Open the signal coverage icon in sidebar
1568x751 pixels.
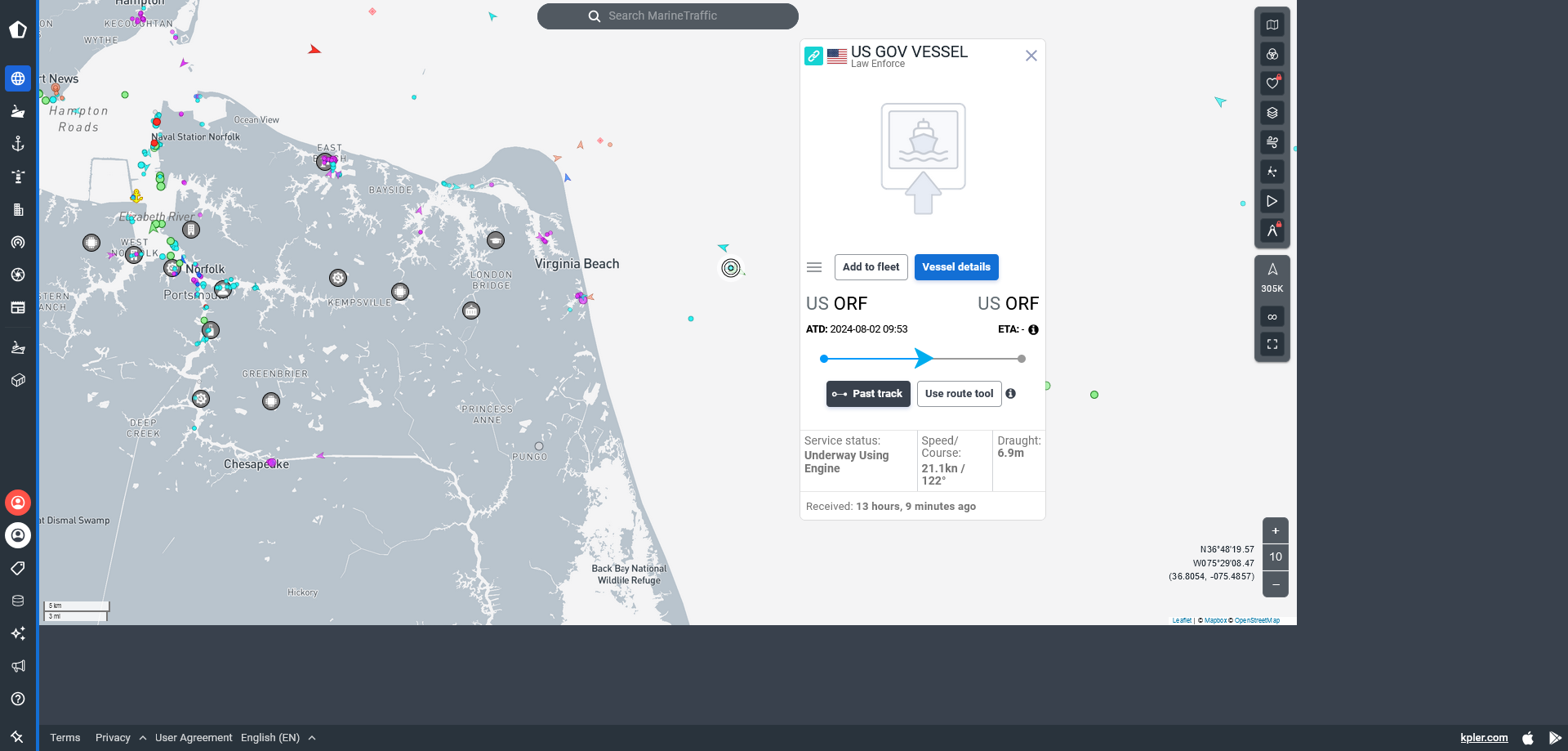(x=18, y=242)
